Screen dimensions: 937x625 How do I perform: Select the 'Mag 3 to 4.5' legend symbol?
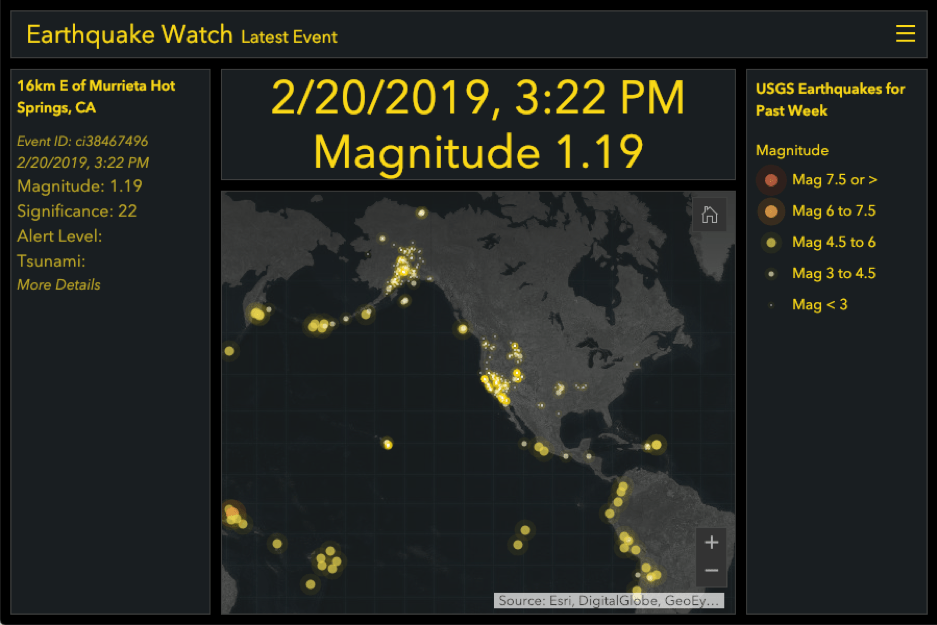770,273
